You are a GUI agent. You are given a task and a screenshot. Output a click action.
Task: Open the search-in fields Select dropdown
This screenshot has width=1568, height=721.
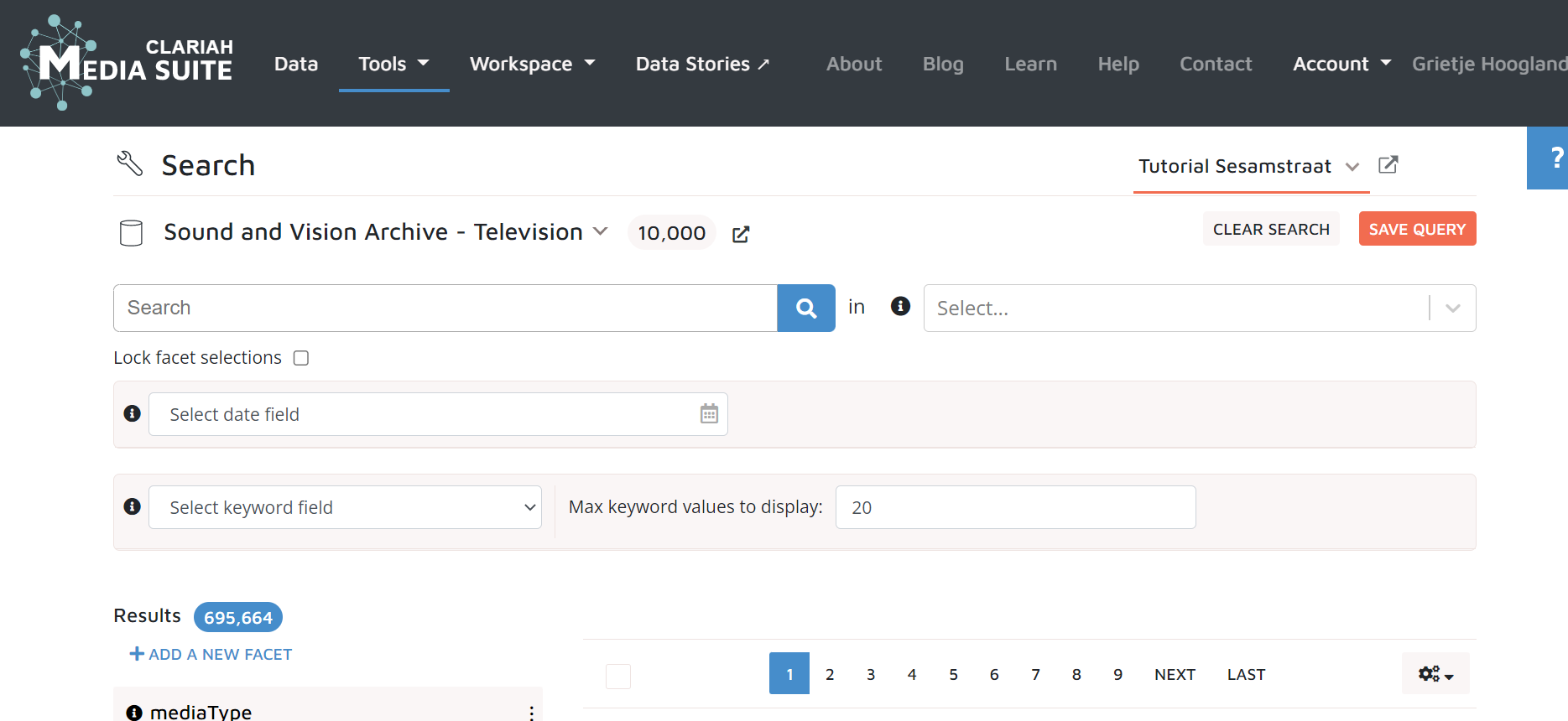1199,309
